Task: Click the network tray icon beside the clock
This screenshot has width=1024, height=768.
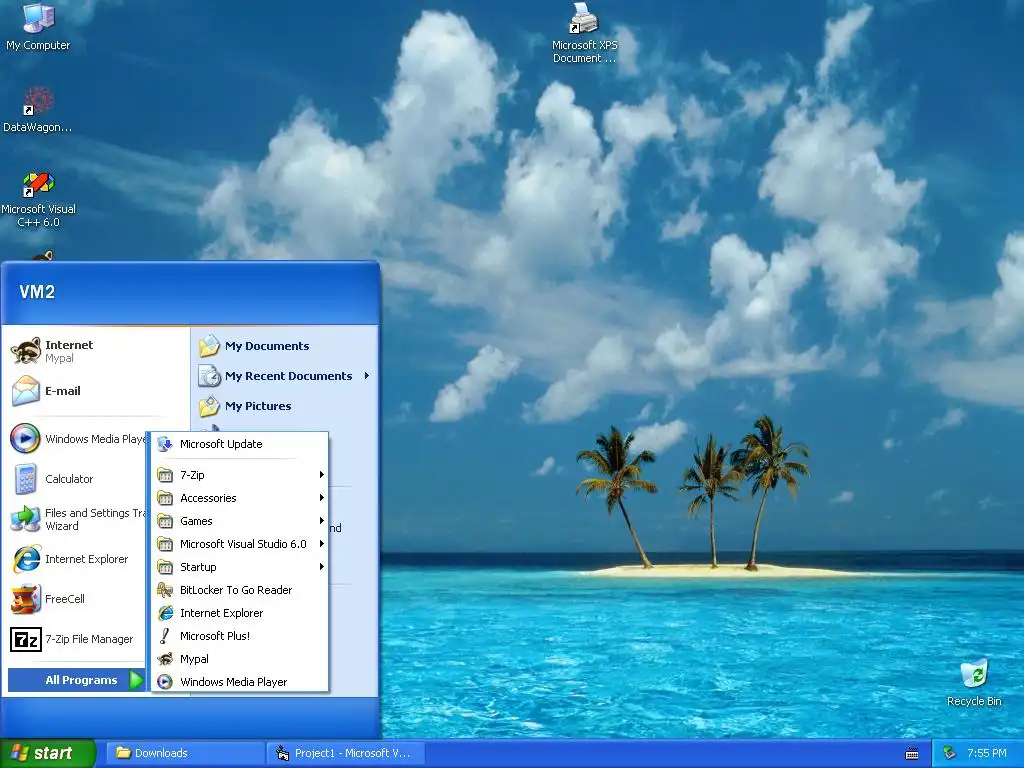Action: (x=950, y=754)
